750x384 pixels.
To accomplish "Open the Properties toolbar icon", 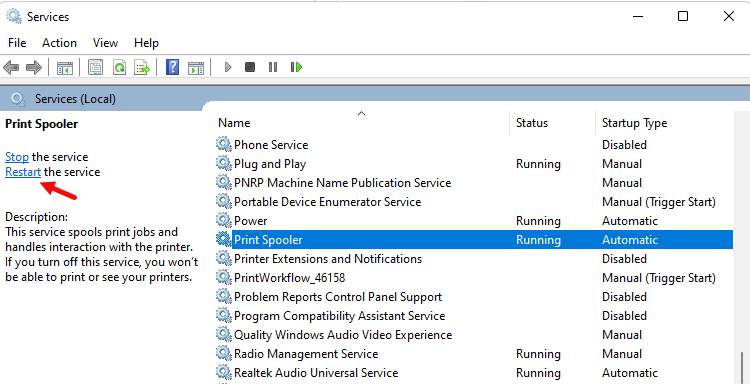I will point(96,67).
